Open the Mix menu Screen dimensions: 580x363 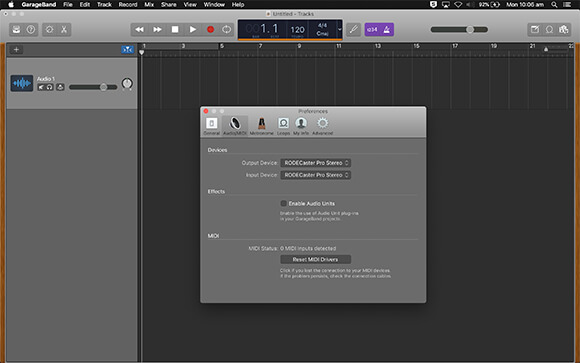click(149, 4)
